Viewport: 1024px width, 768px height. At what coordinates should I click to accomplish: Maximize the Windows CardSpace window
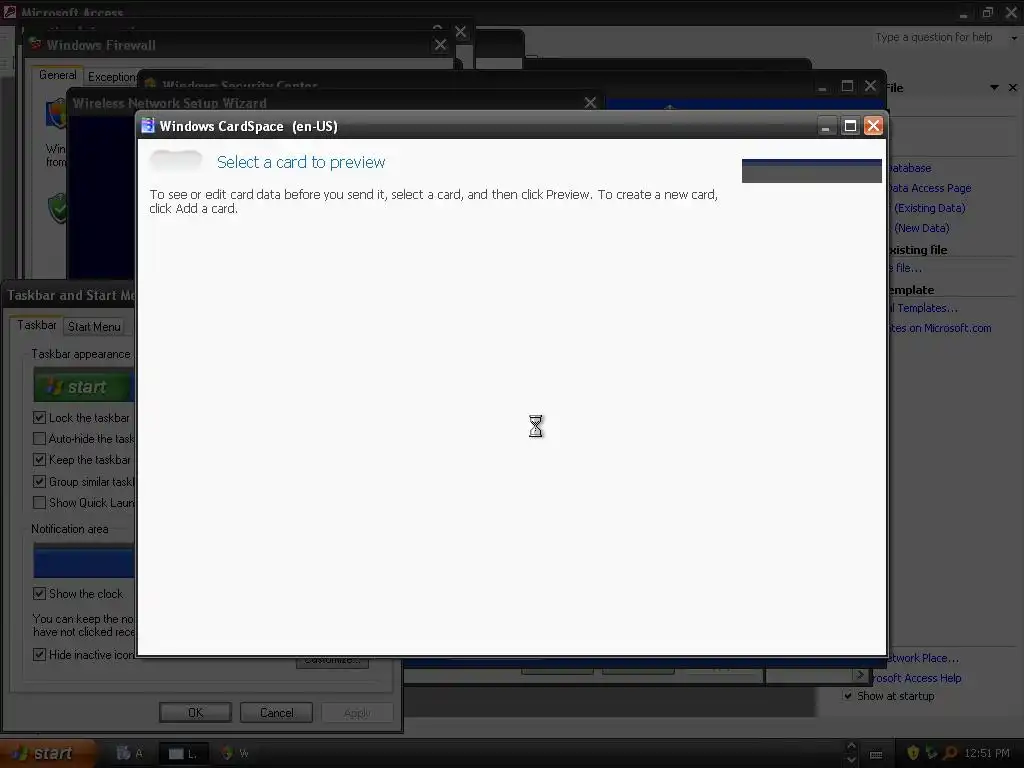point(850,126)
